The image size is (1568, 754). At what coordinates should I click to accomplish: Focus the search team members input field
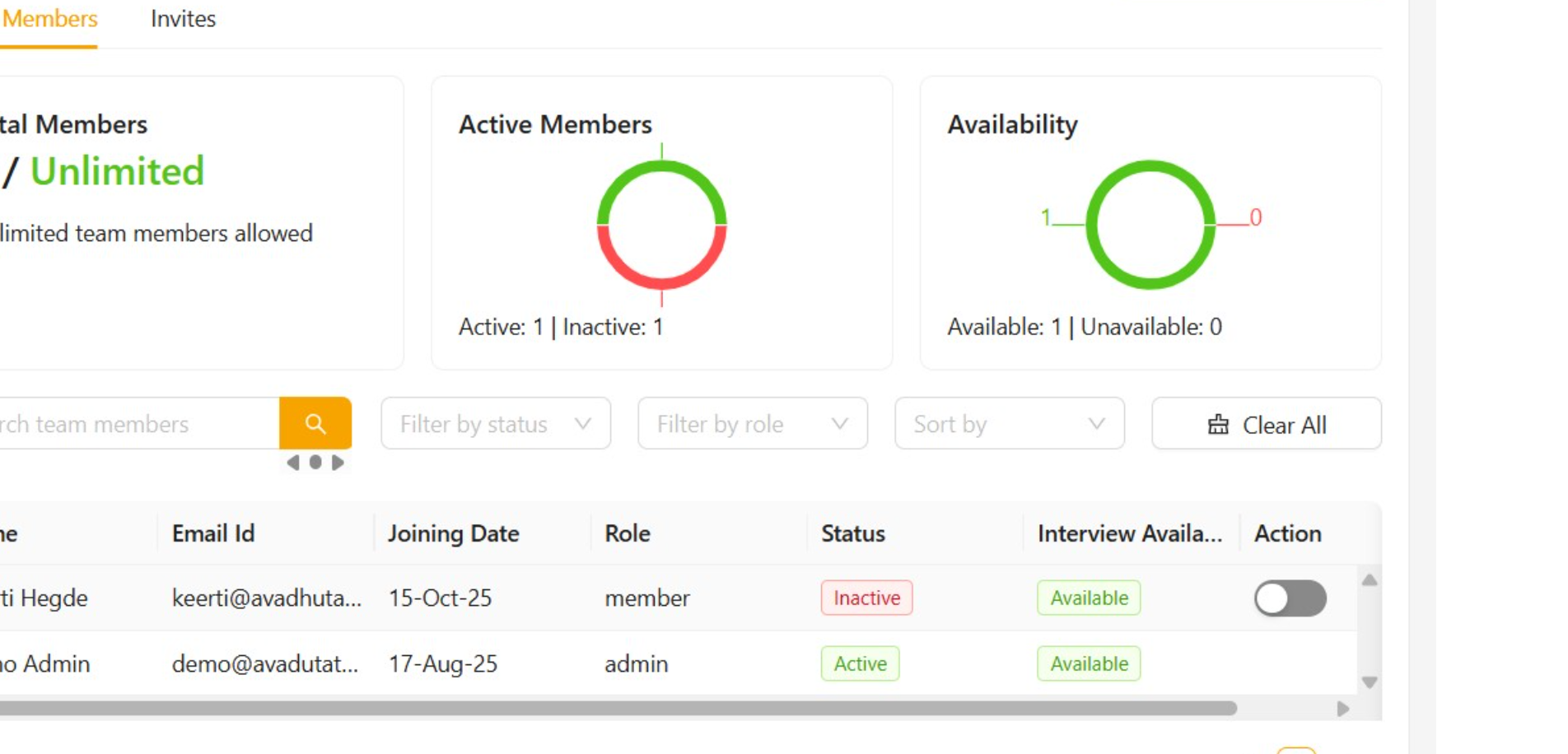pos(136,424)
